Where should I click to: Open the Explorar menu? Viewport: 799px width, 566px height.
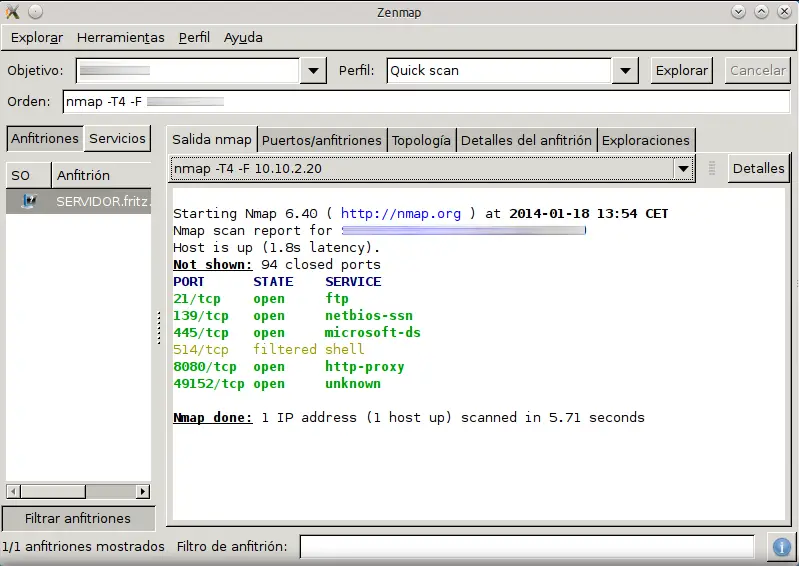point(37,38)
